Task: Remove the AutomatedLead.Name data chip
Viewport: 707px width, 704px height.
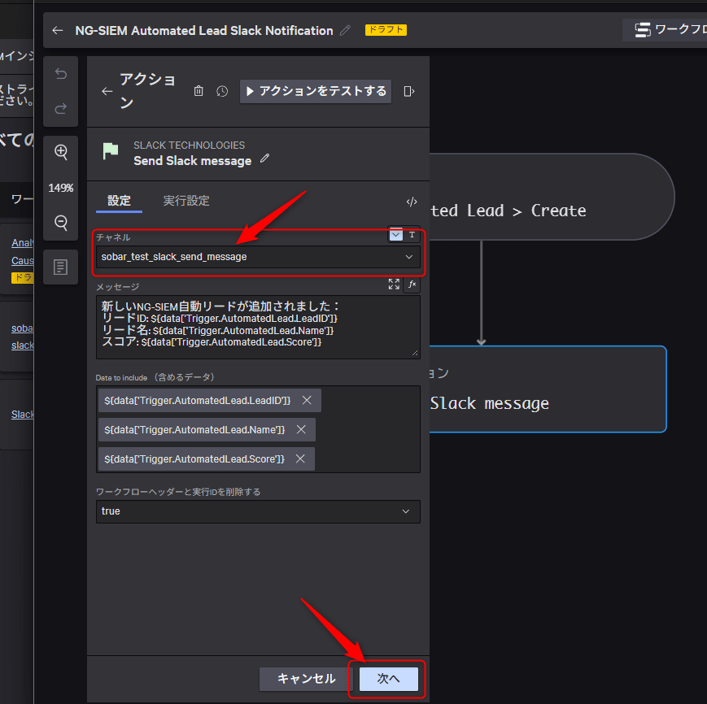Action: pyautogui.click(x=301, y=429)
